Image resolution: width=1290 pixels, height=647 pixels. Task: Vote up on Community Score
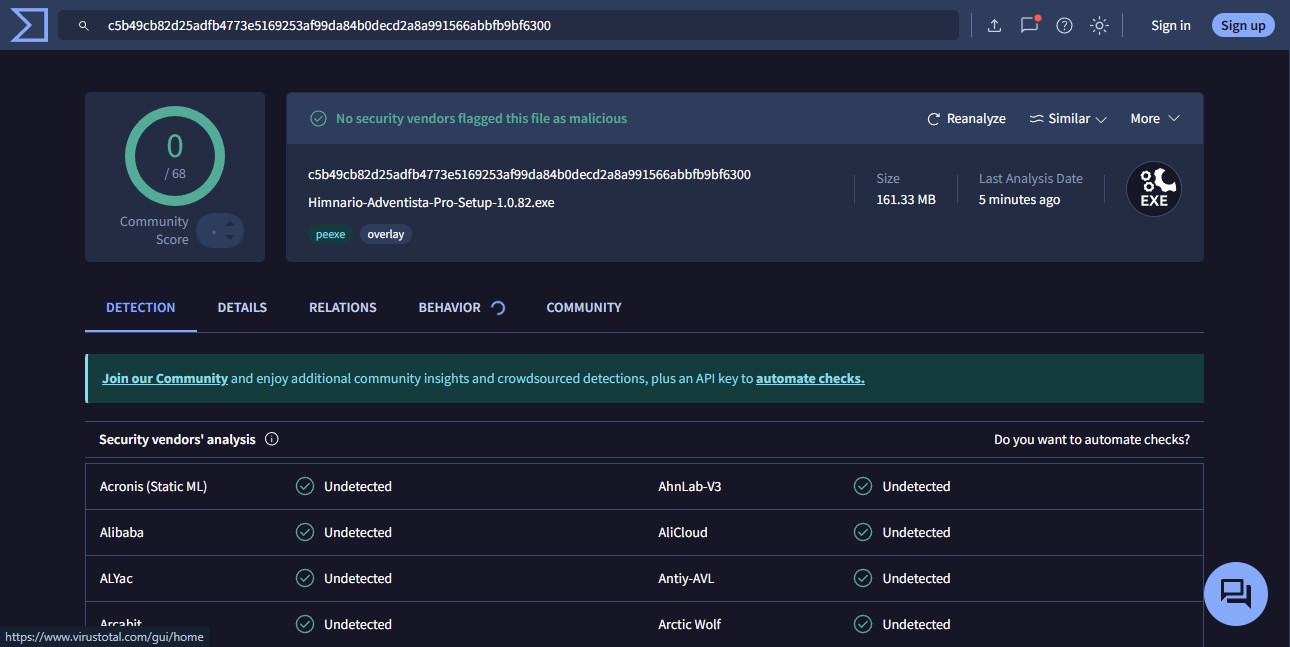[x=230, y=224]
